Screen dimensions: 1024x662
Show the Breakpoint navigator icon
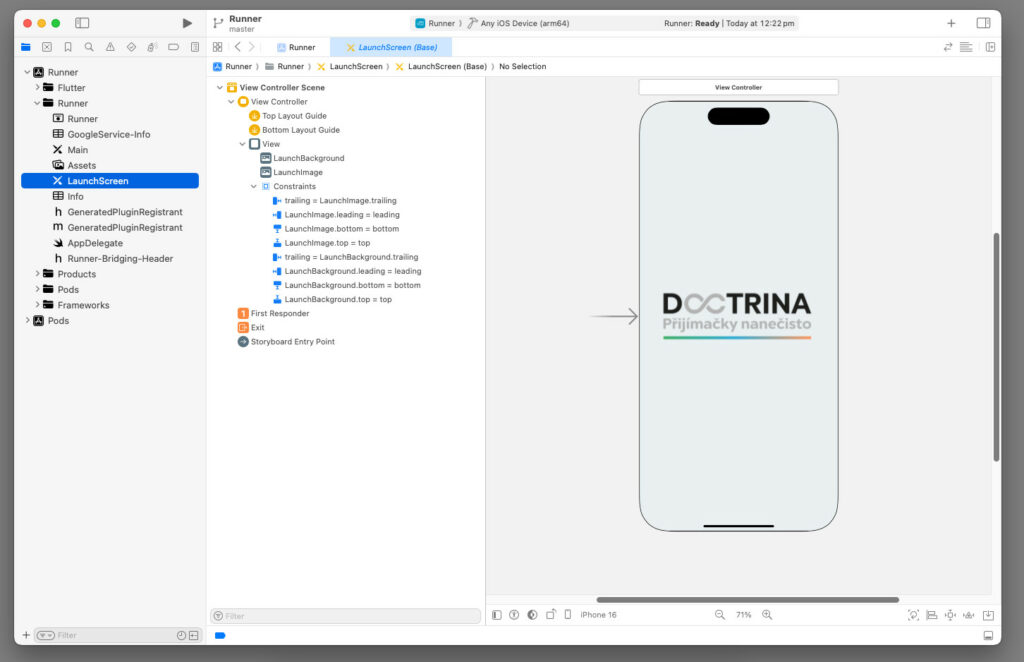(x=173, y=47)
